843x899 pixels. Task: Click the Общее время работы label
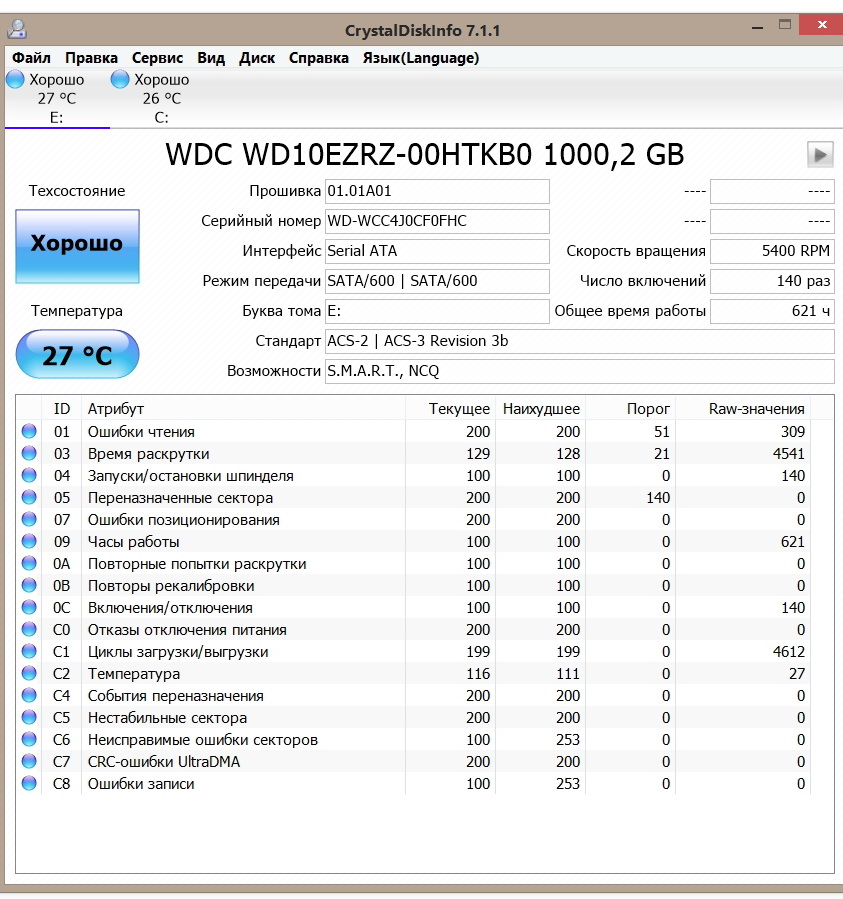pos(630,311)
